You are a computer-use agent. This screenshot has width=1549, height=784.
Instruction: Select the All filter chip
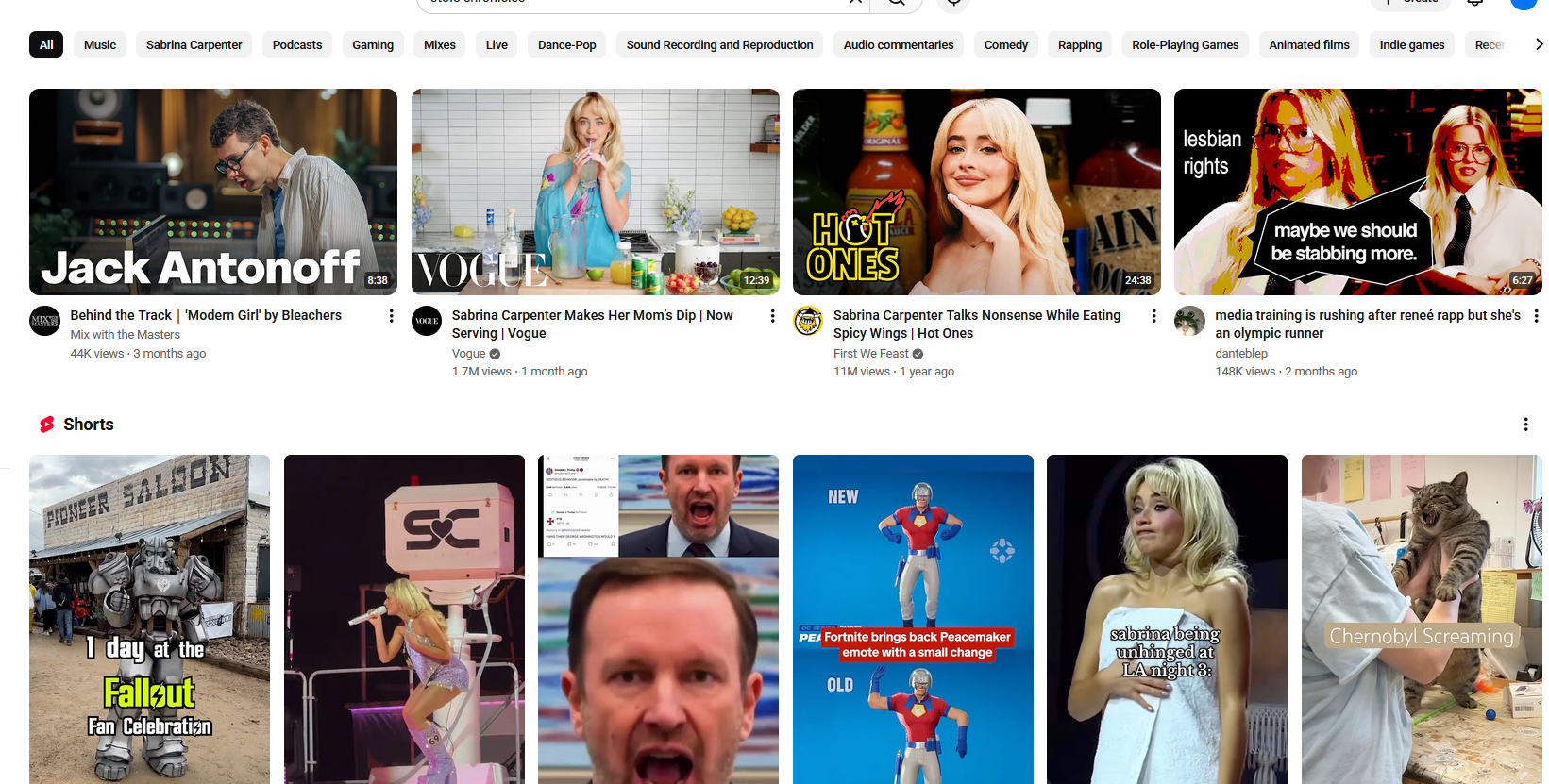(46, 44)
